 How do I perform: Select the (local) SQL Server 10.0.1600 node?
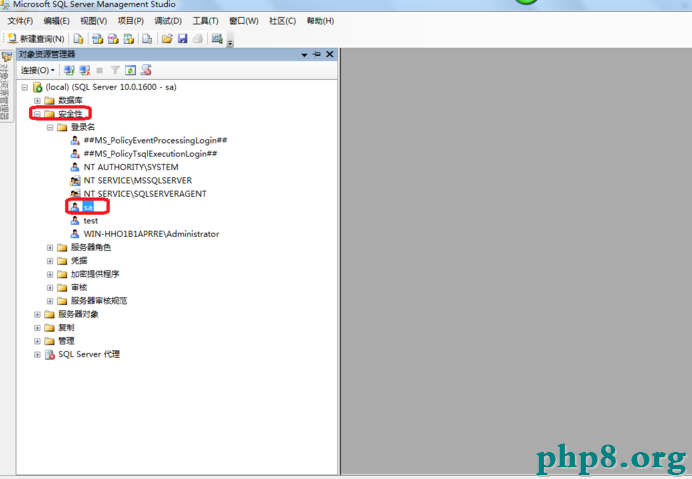pos(111,87)
